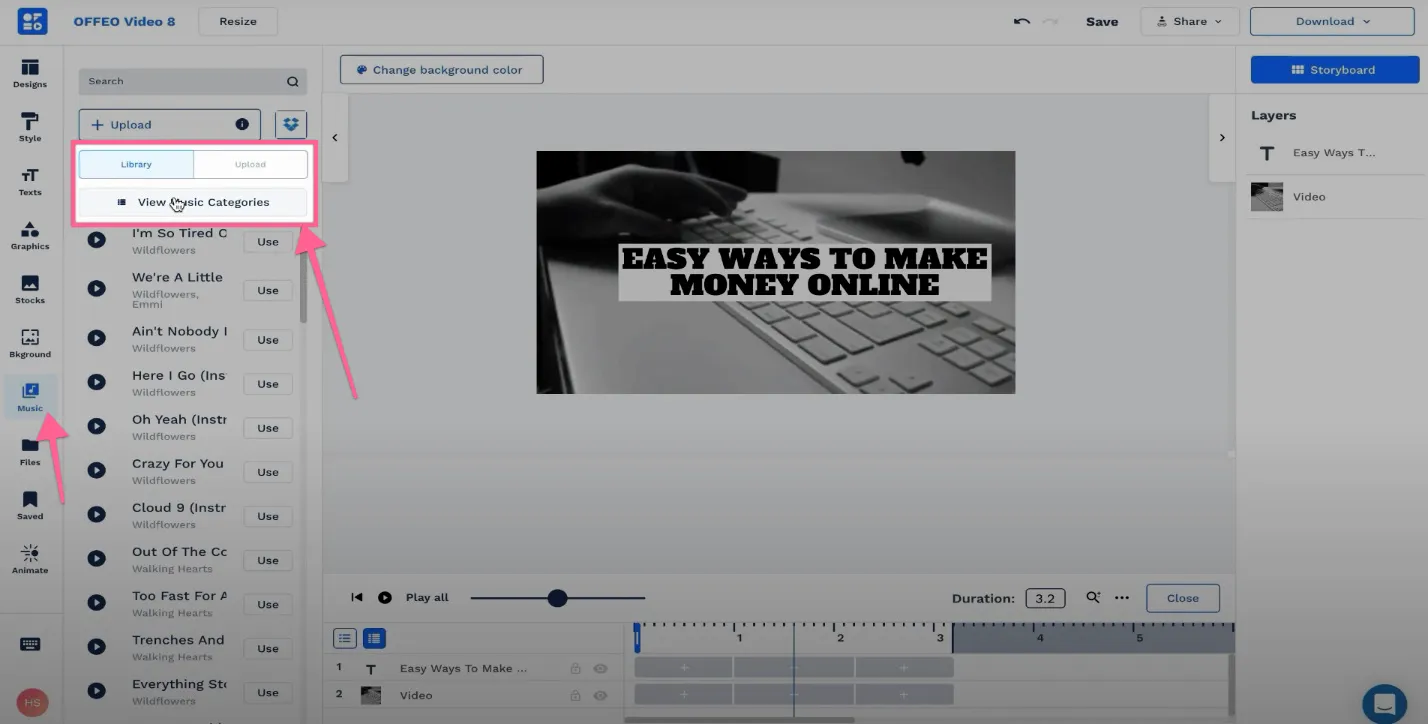The image size is (1428, 724).
Task: Toggle visibility of Video track
Action: [601, 695]
